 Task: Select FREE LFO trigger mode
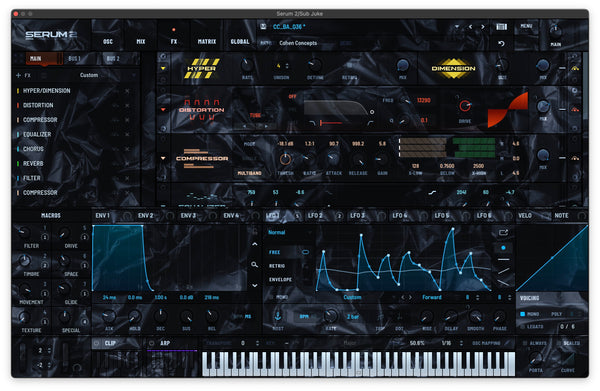(274, 253)
